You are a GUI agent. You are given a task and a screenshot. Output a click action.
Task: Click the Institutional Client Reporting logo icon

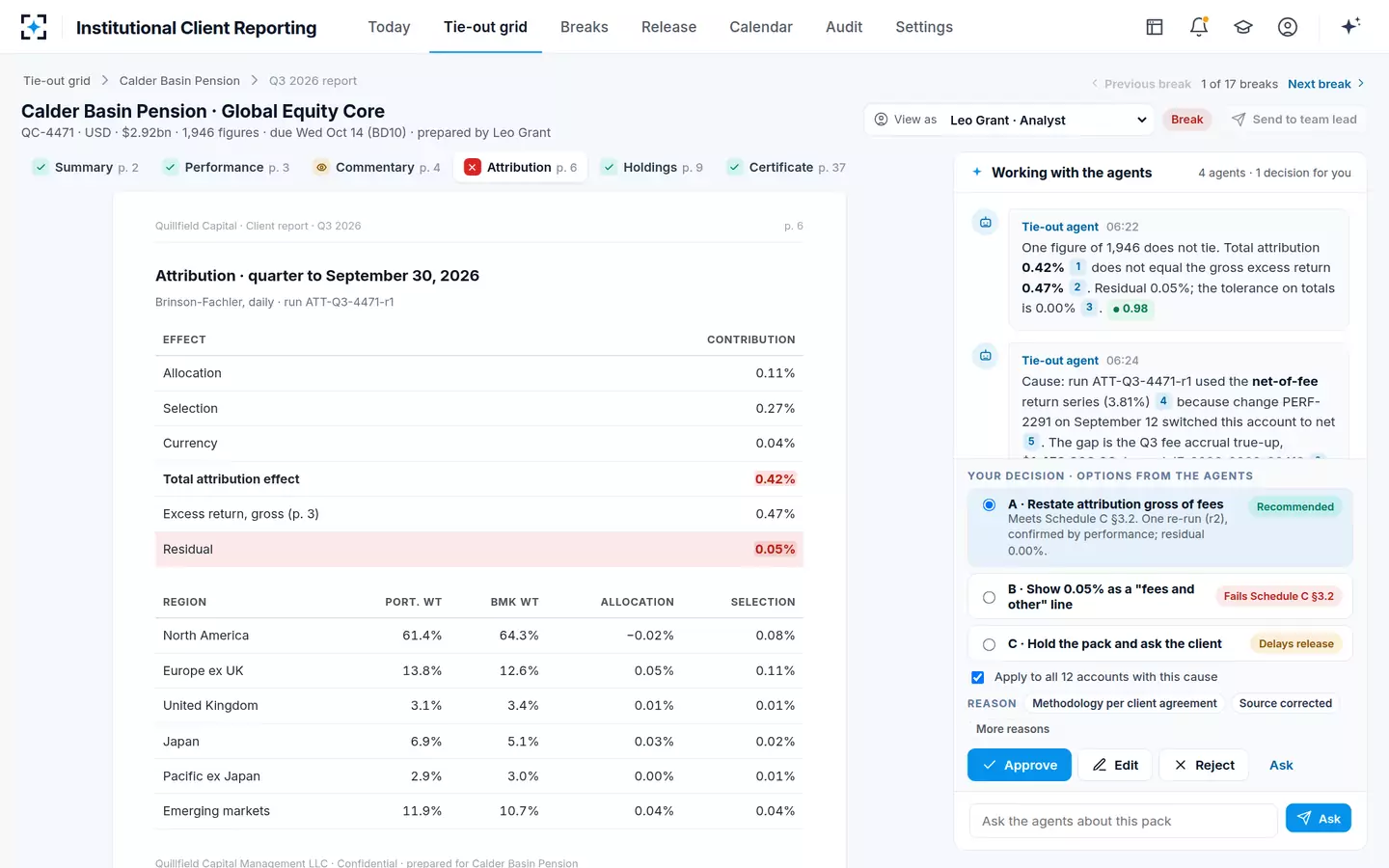[x=34, y=27]
